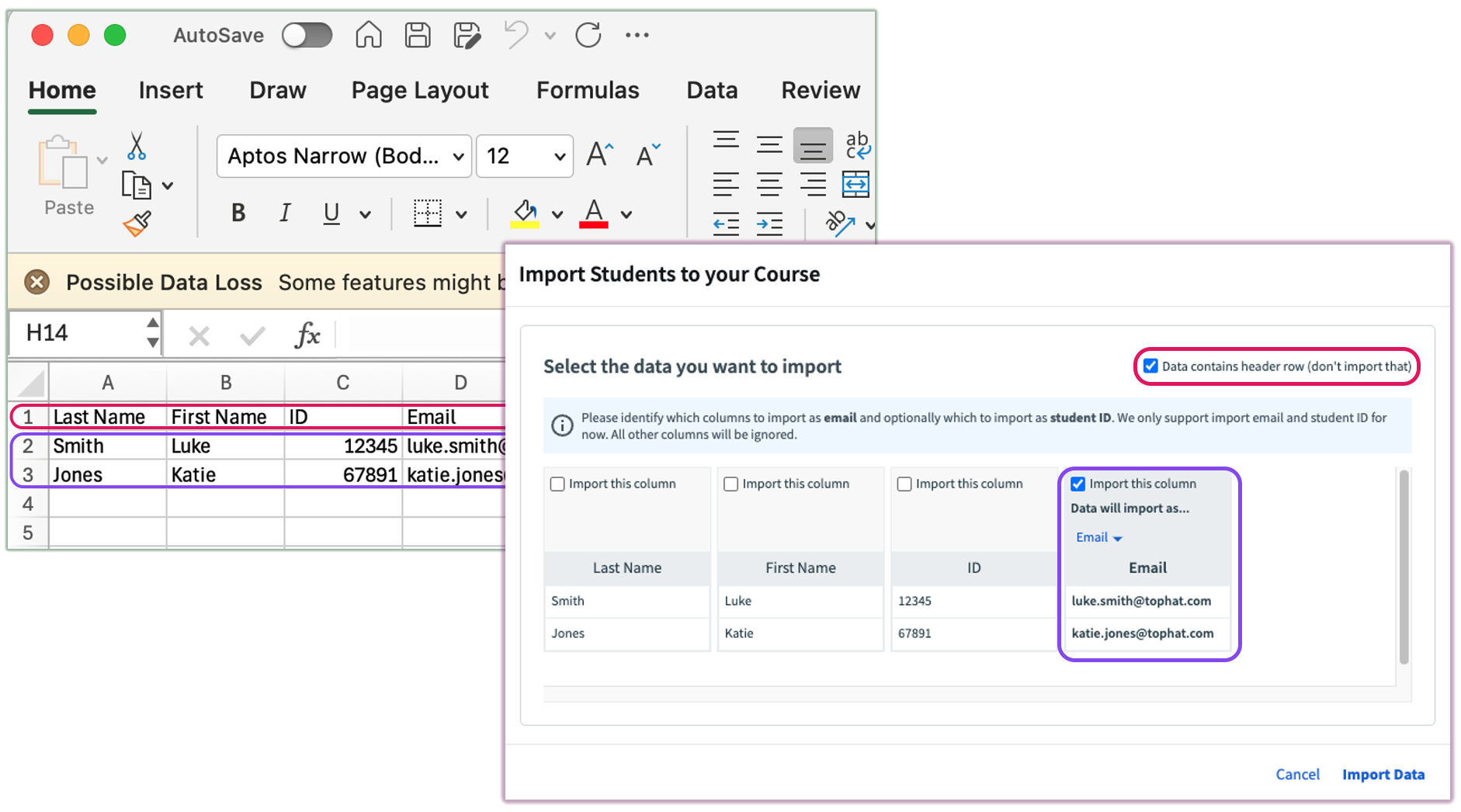Uncheck 'Data contains header row' option
The height and width of the screenshot is (812, 1461).
point(1150,366)
